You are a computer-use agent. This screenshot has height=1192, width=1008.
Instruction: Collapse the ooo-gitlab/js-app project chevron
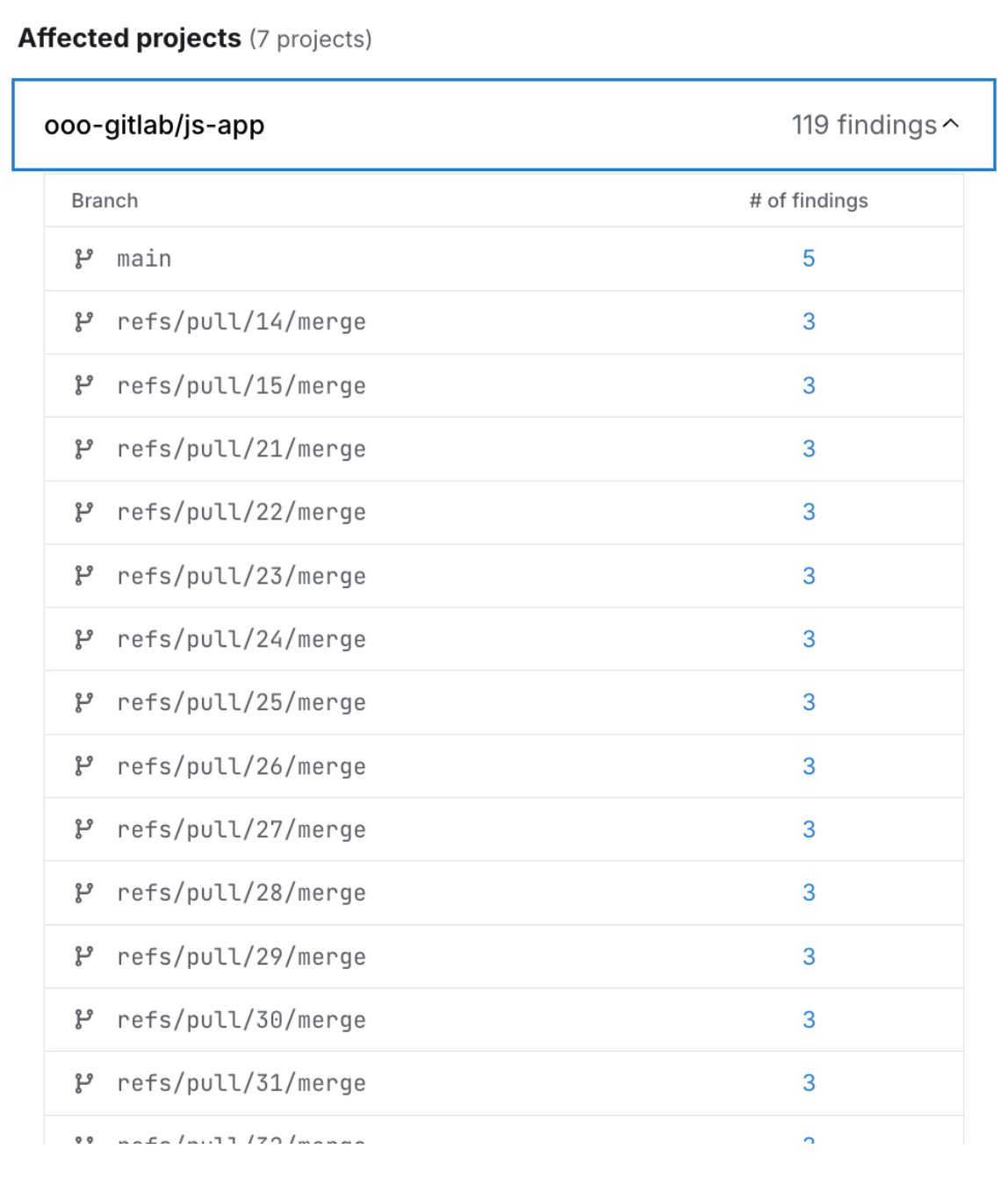click(x=951, y=125)
